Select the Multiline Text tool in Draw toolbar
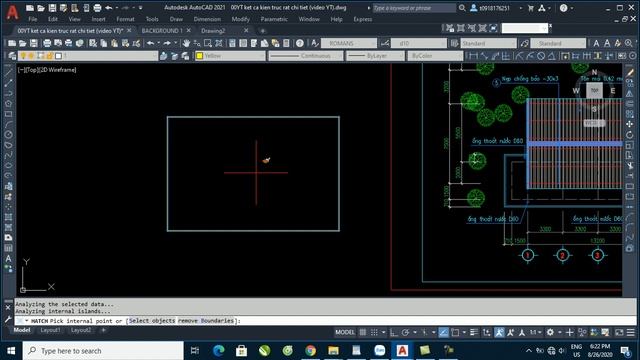Image resolution: width=640 pixels, height=360 pixels. [x=8, y=258]
